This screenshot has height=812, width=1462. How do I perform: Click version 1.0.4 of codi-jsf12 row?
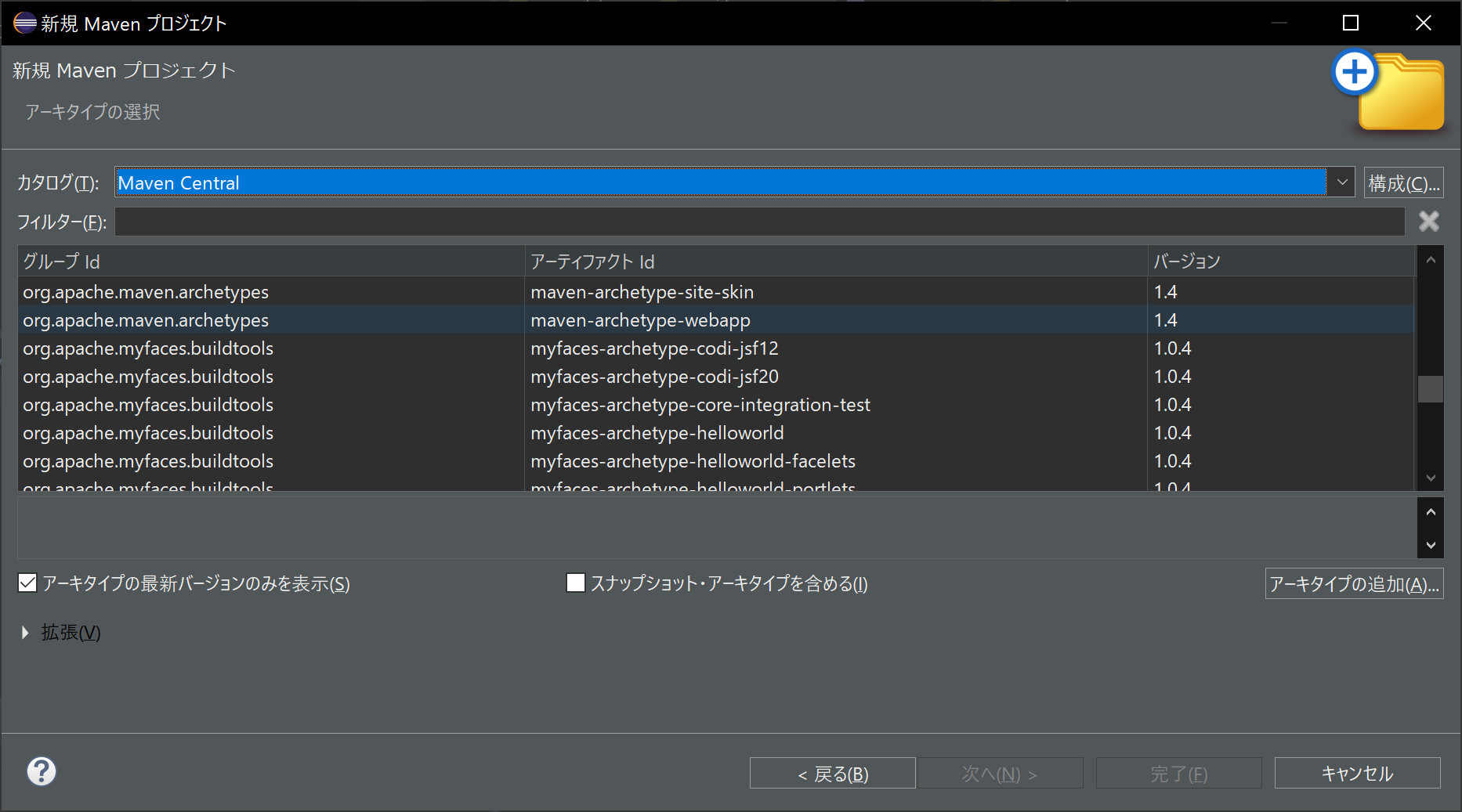(x=1172, y=348)
